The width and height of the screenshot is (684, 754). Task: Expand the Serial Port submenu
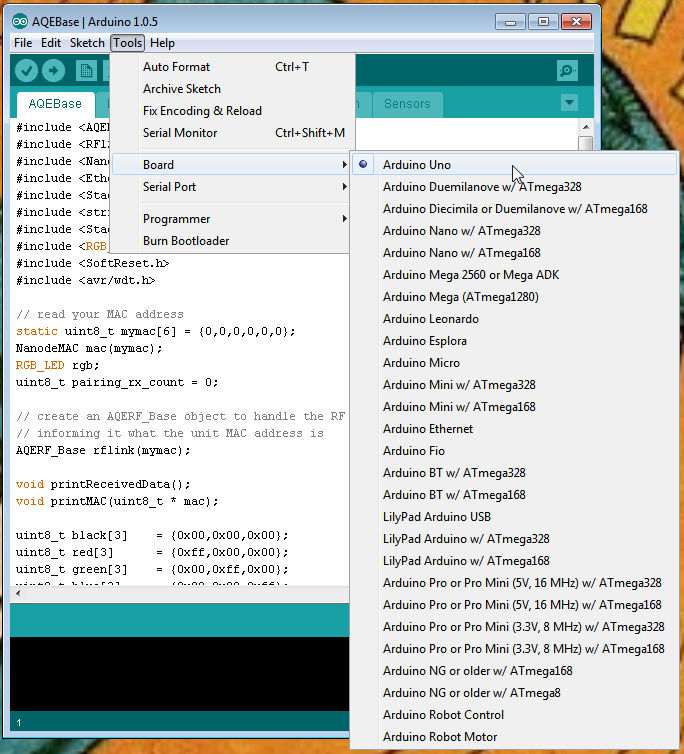pos(230,187)
